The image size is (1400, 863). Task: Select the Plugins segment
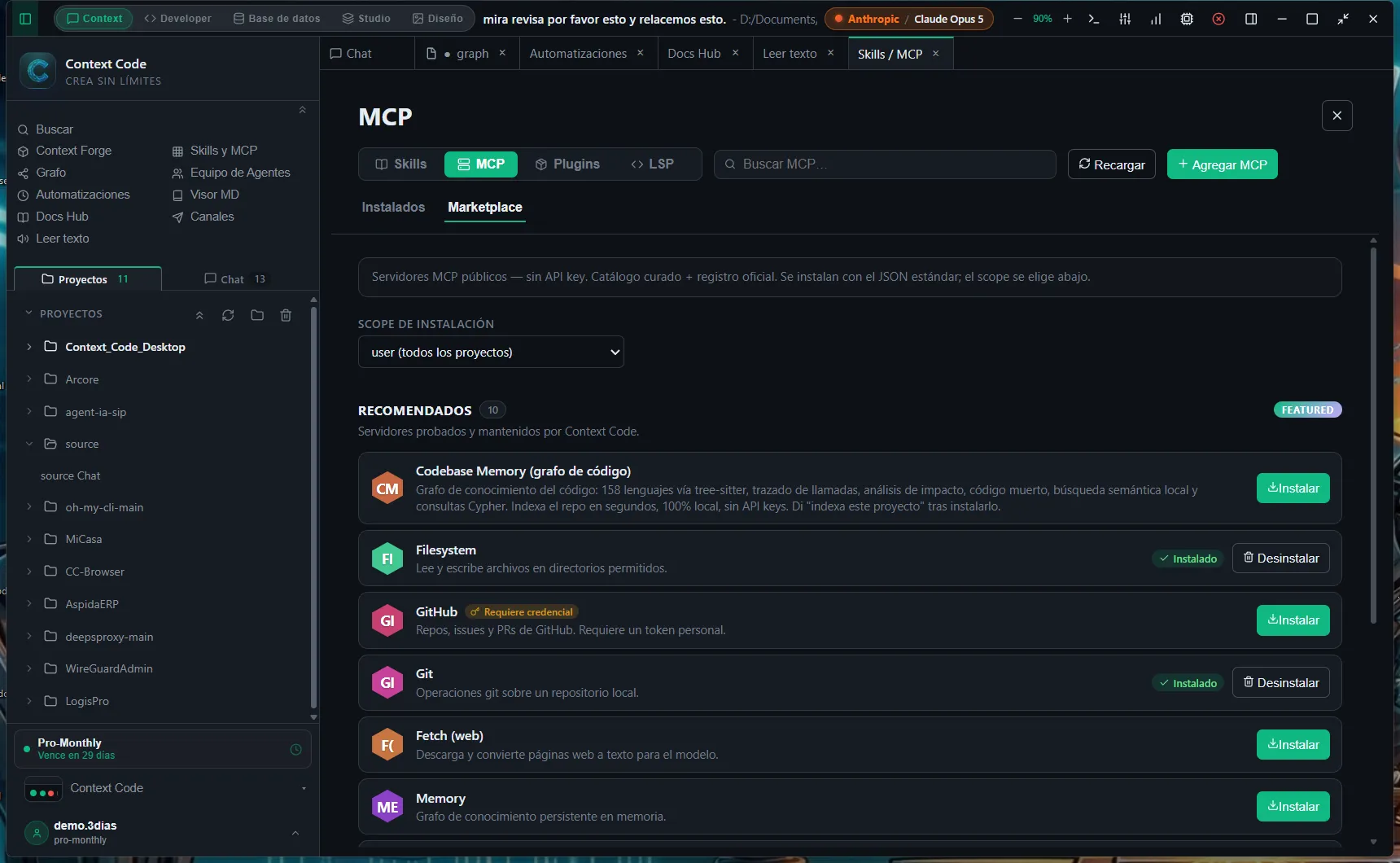(x=567, y=164)
